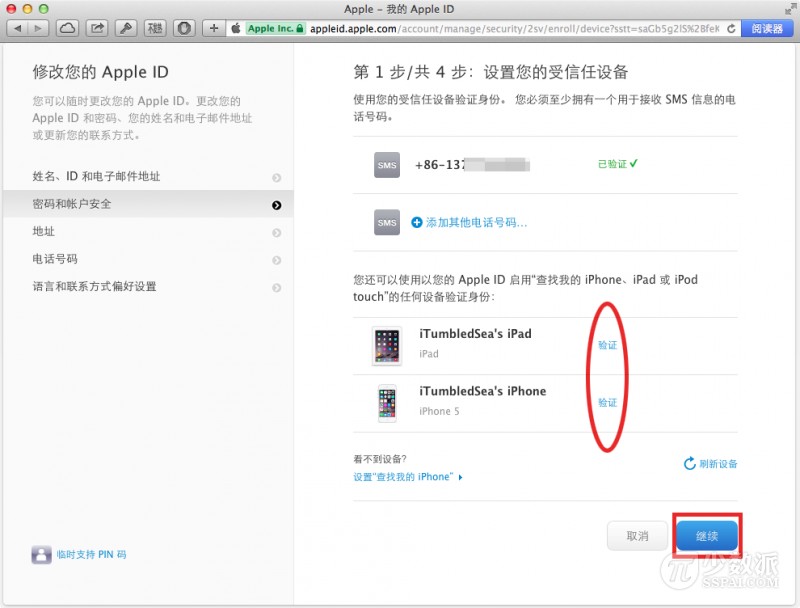Click the toolbar button with Chinese character
The image size is (800, 608).
[155, 28]
